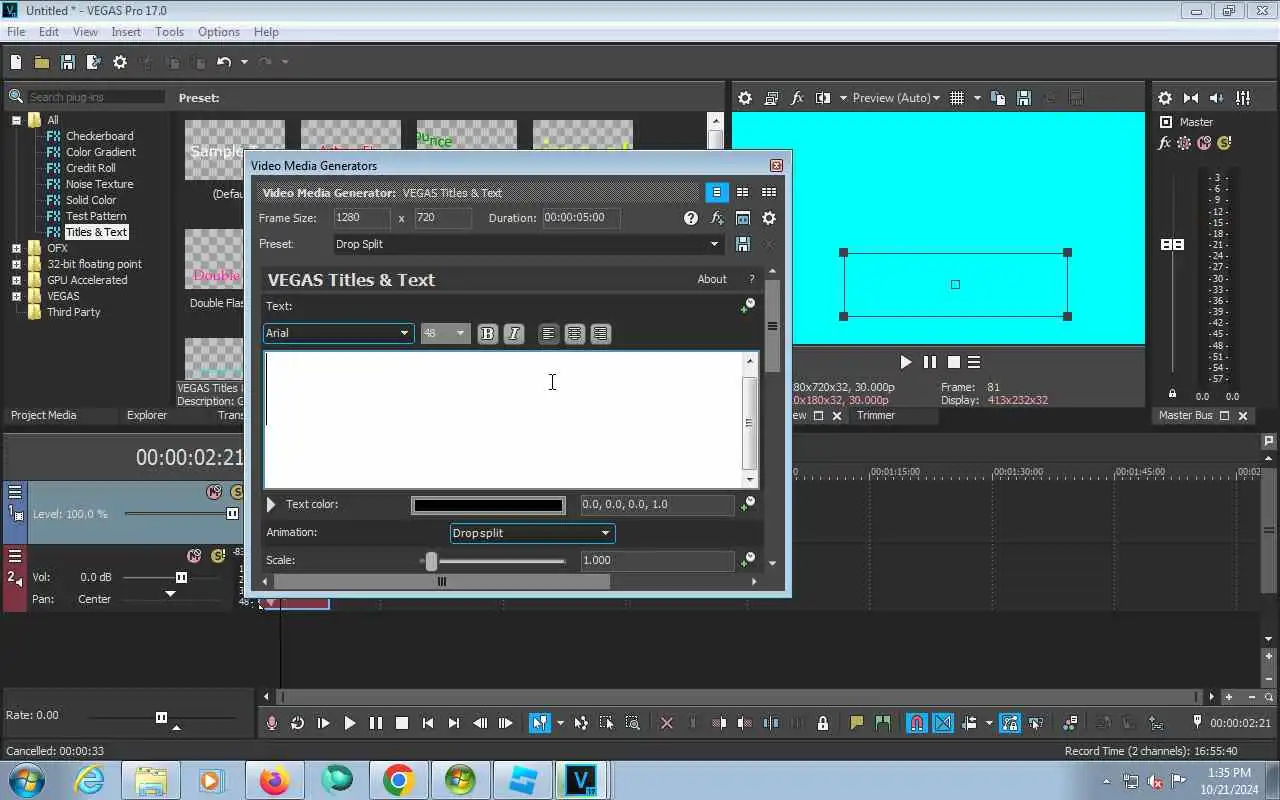Click Video Output FX icon in preview
The height and width of the screenshot is (800, 1280).
[x=797, y=98]
